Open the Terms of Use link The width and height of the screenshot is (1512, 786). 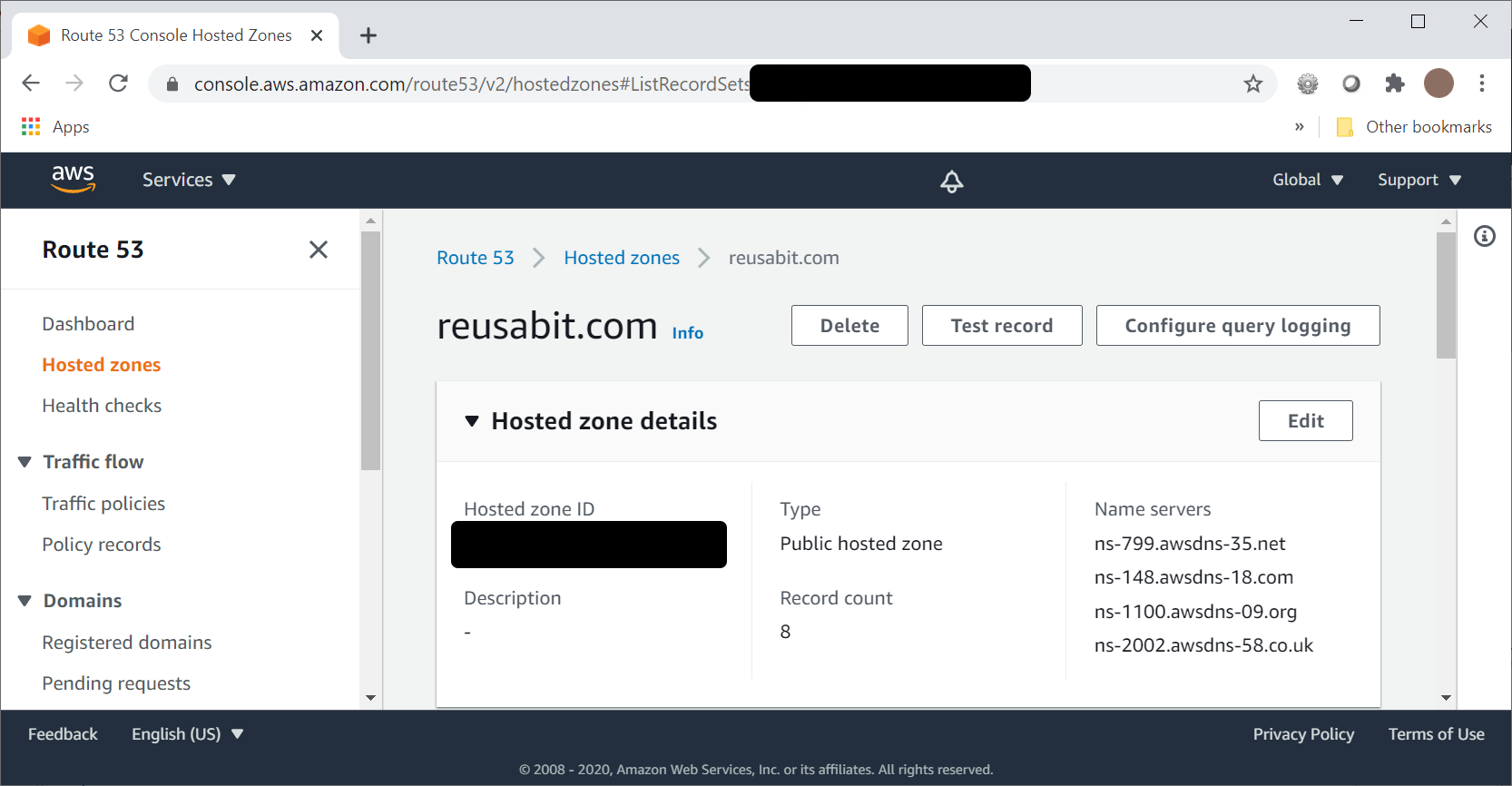(x=1437, y=734)
